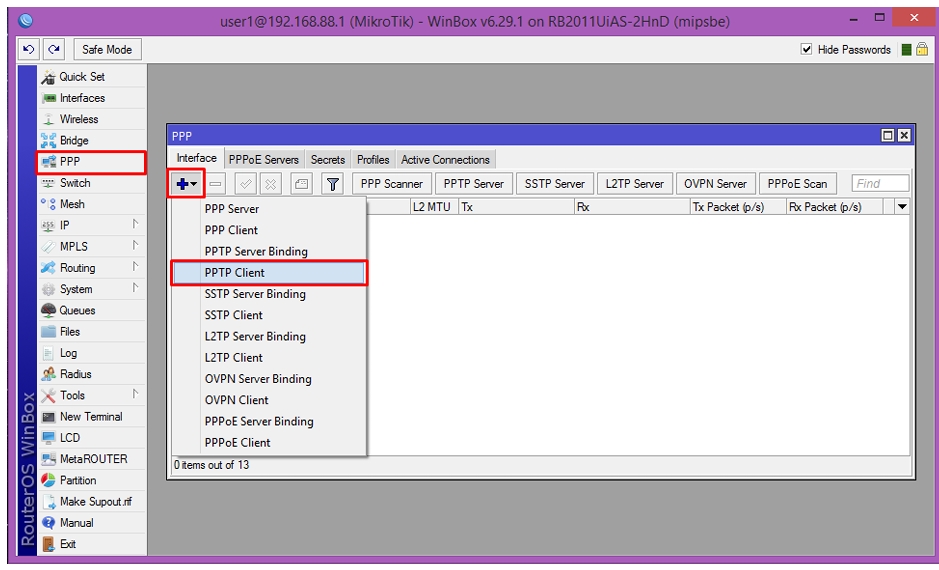939x570 pixels.
Task: Switch to the Active Connections tab
Action: [x=446, y=160]
